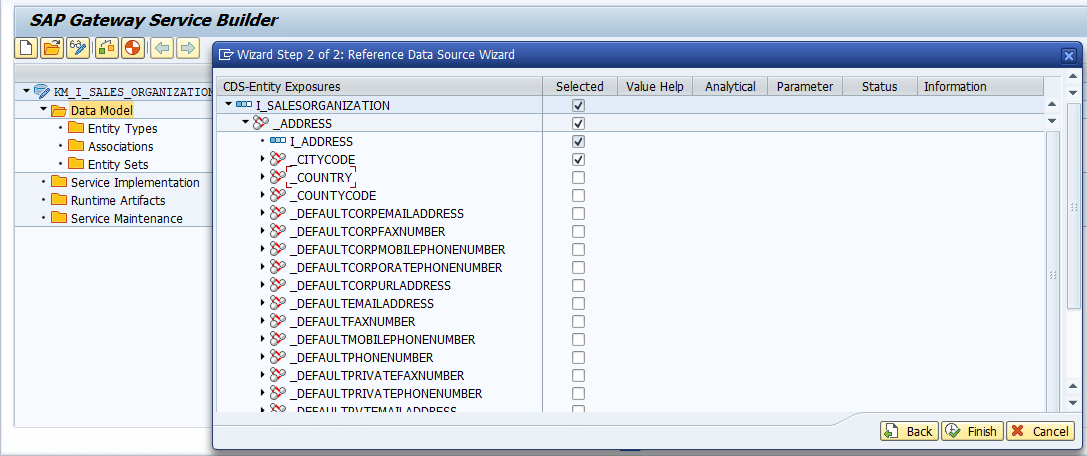
Task: Check Selected box for _DEFAULTCORPFAXNUMBER
Action: (x=578, y=231)
